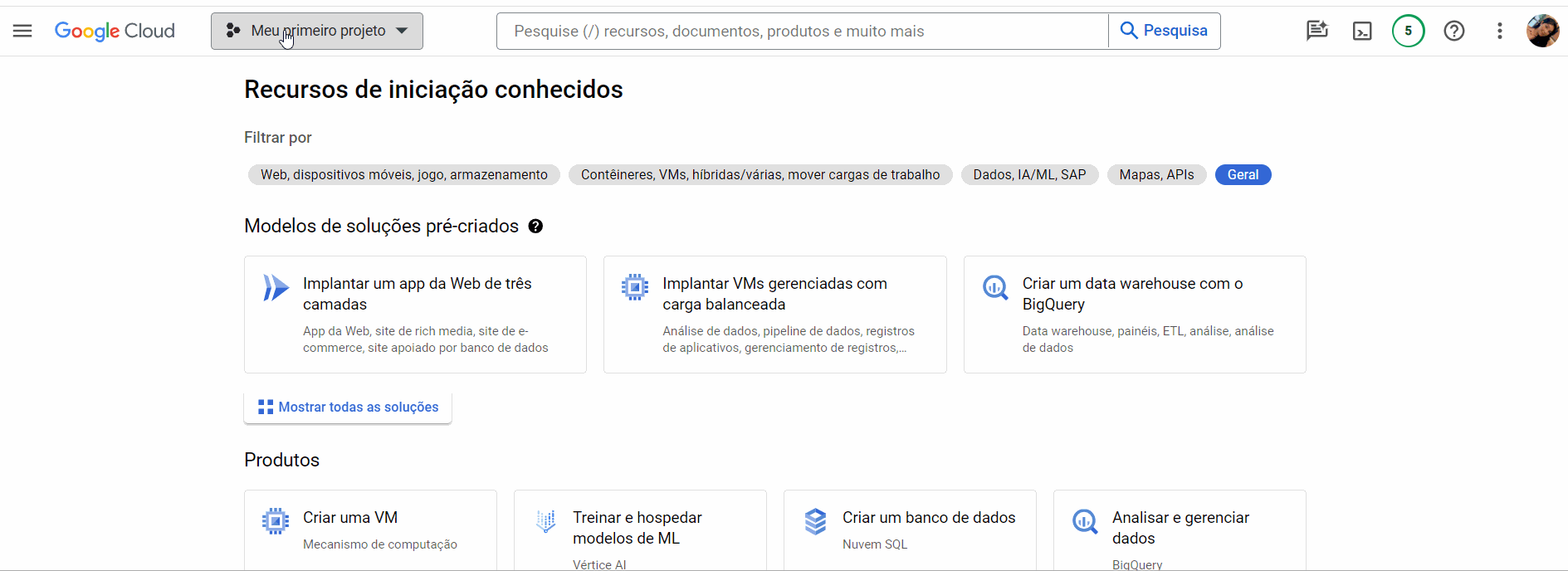Viewport: 1568px width, 571px height.
Task: Open Criar um data warehouse com o BigQuery
Action: tap(1135, 315)
